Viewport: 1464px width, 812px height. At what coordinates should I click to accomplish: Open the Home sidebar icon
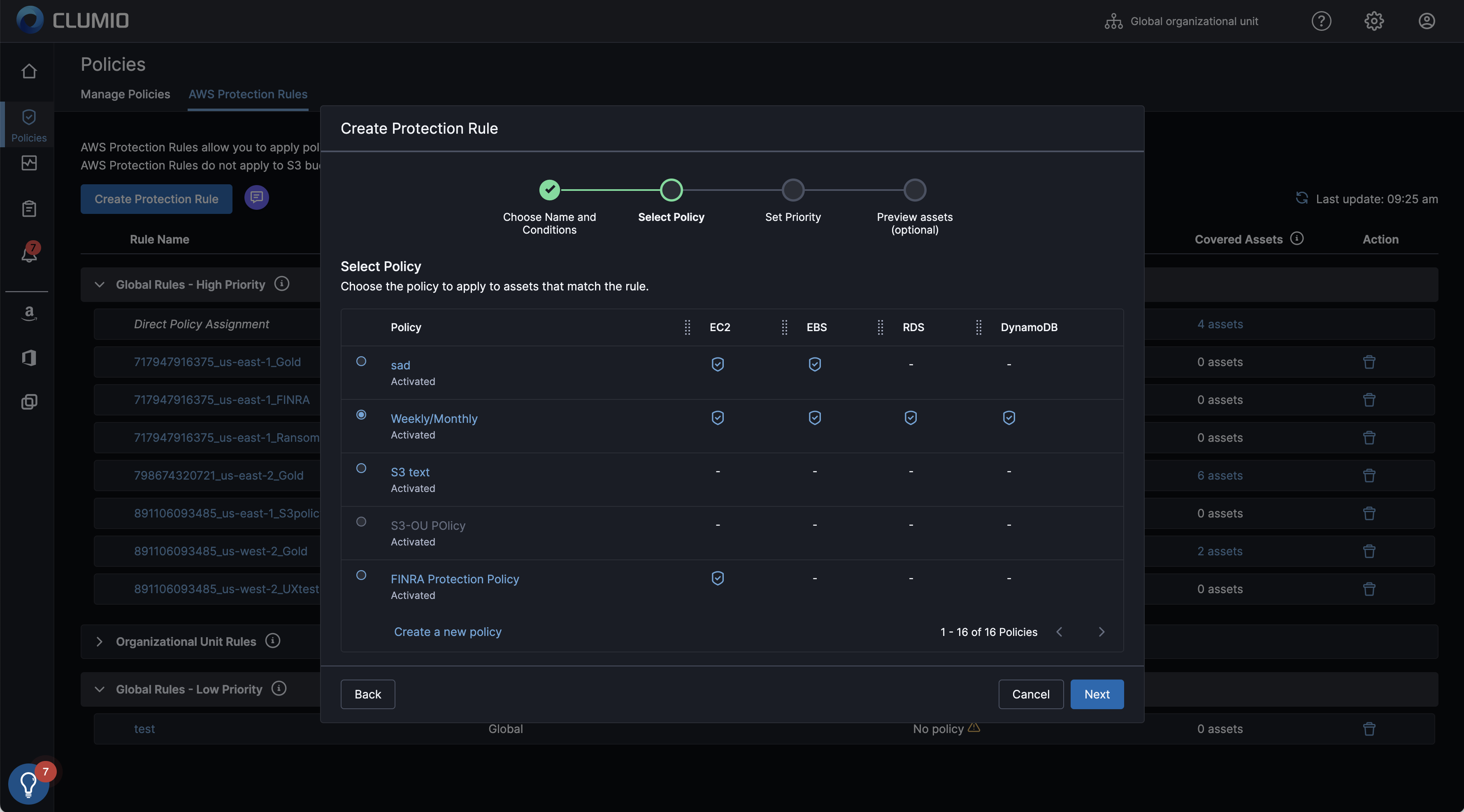(29, 71)
